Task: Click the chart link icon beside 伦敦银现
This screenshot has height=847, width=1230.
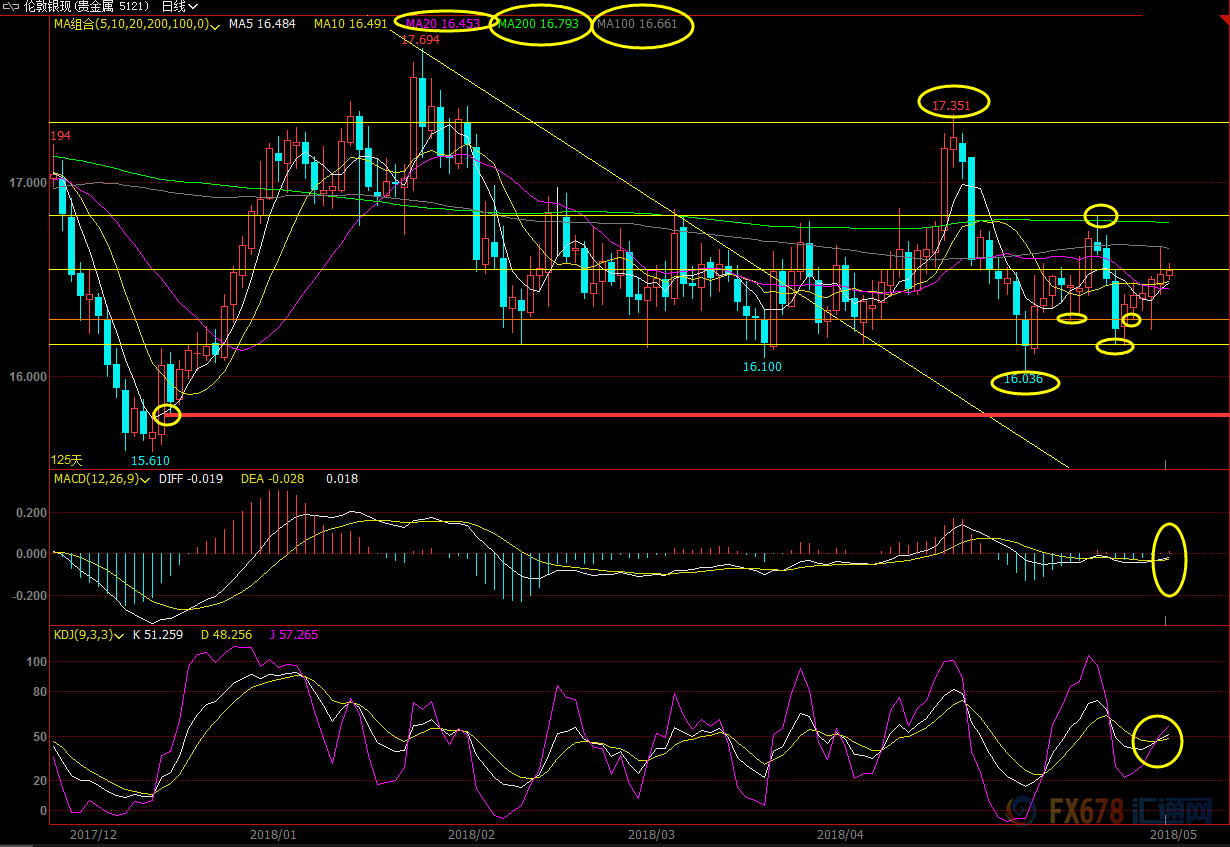Action: pos(9,6)
